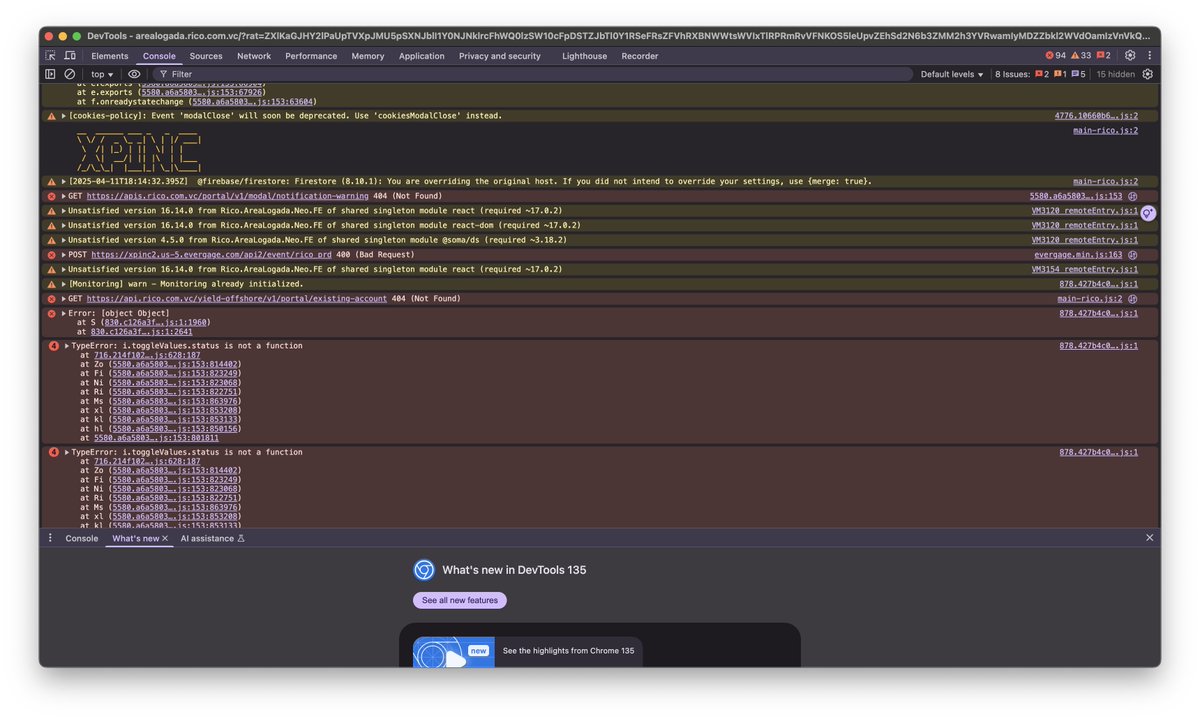Create a live expression with eye icon
This screenshot has width=1200, height=719.
[134, 74]
